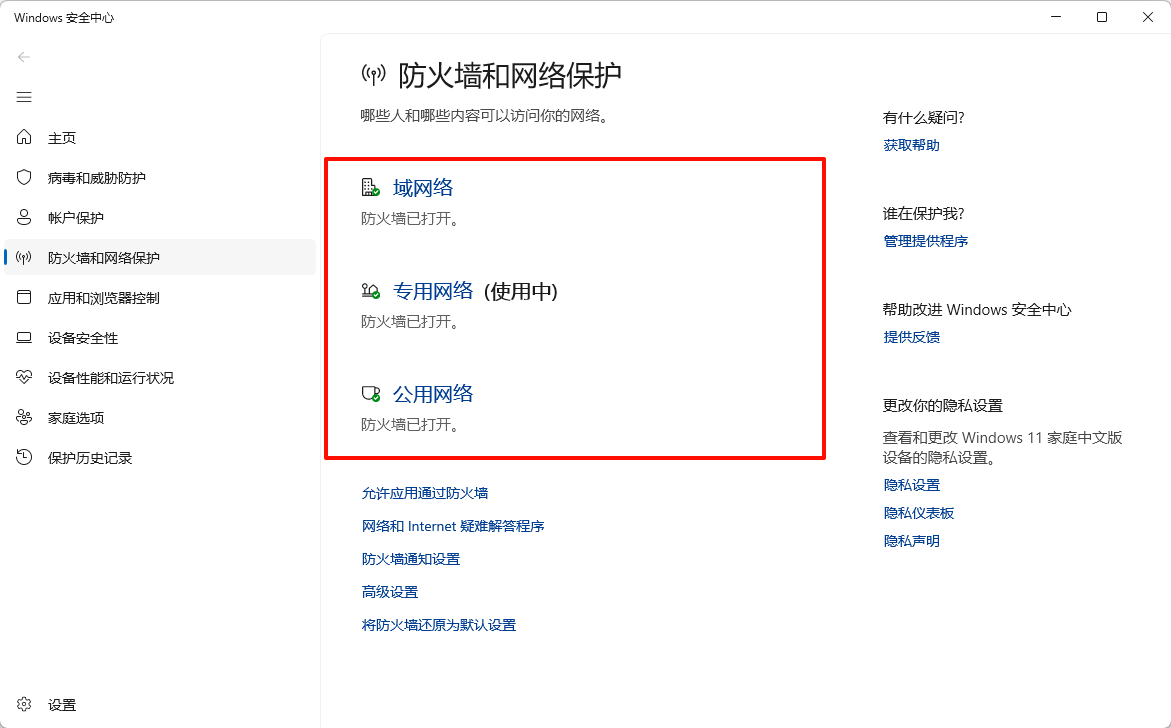Select the 帐户保护 person icon
This screenshot has height=728, width=1171.
[23, 217]
